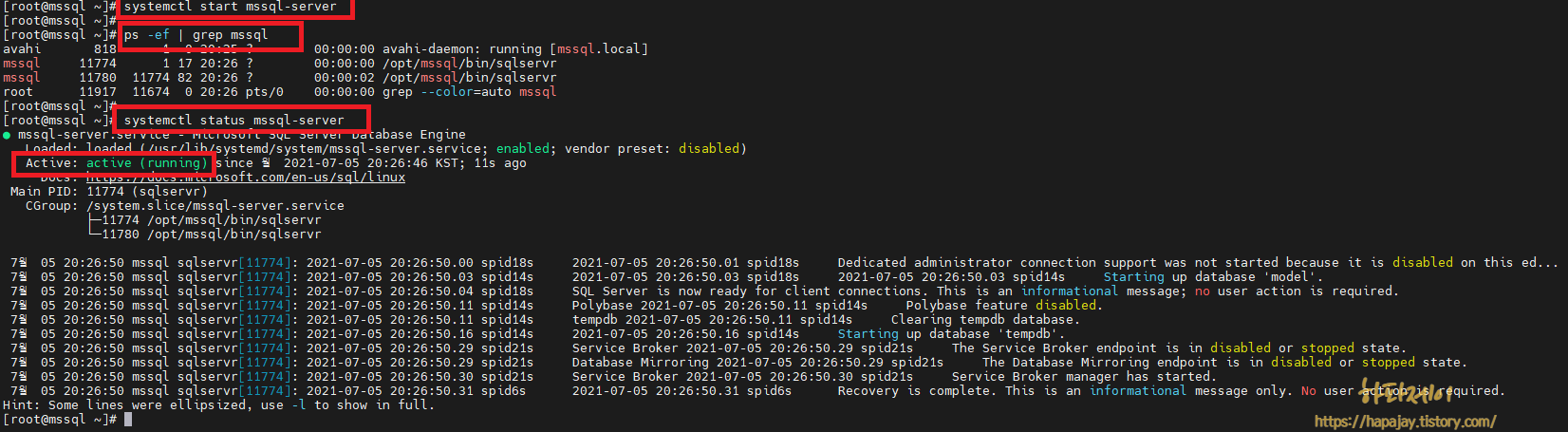Click the 'ps -ef | grep mssql' command

(x=196, y=35)
